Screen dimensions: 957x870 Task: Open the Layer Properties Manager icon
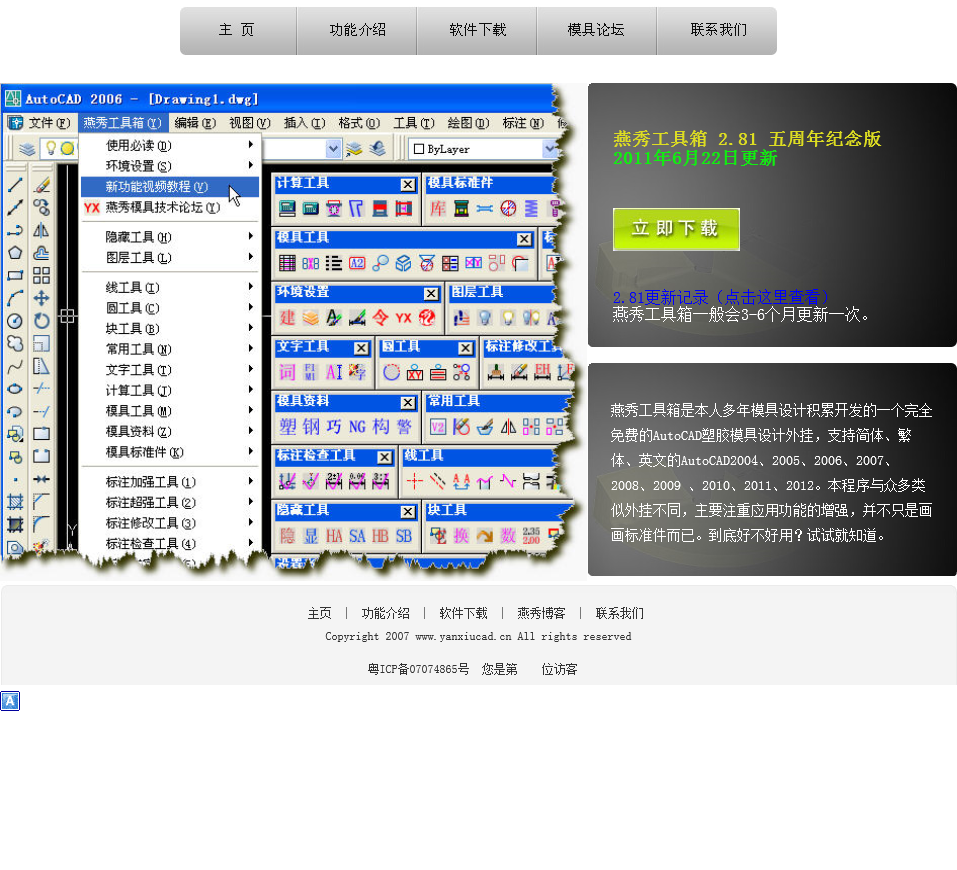pyautogui.click(x=26, y=148)
